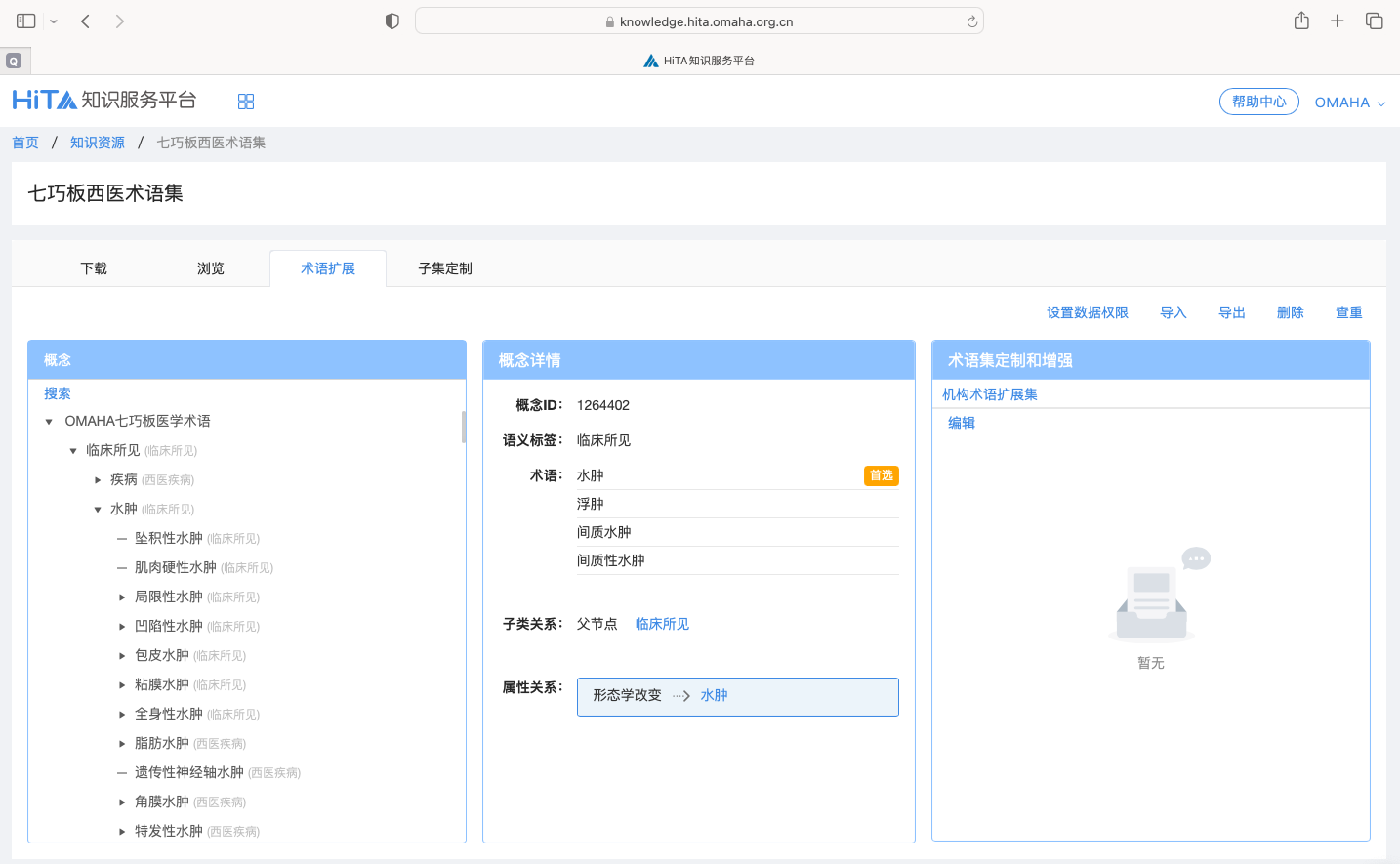
Task: Reload the page using the refresh icon
Action: click(971, 21)
